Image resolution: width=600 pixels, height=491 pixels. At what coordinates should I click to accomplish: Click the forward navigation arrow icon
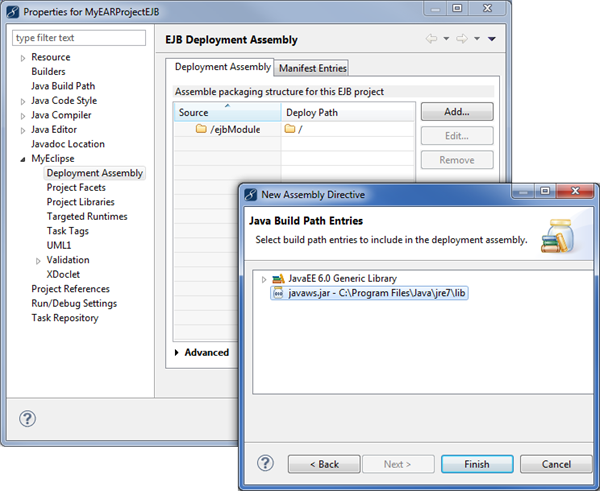click(462, 39)
